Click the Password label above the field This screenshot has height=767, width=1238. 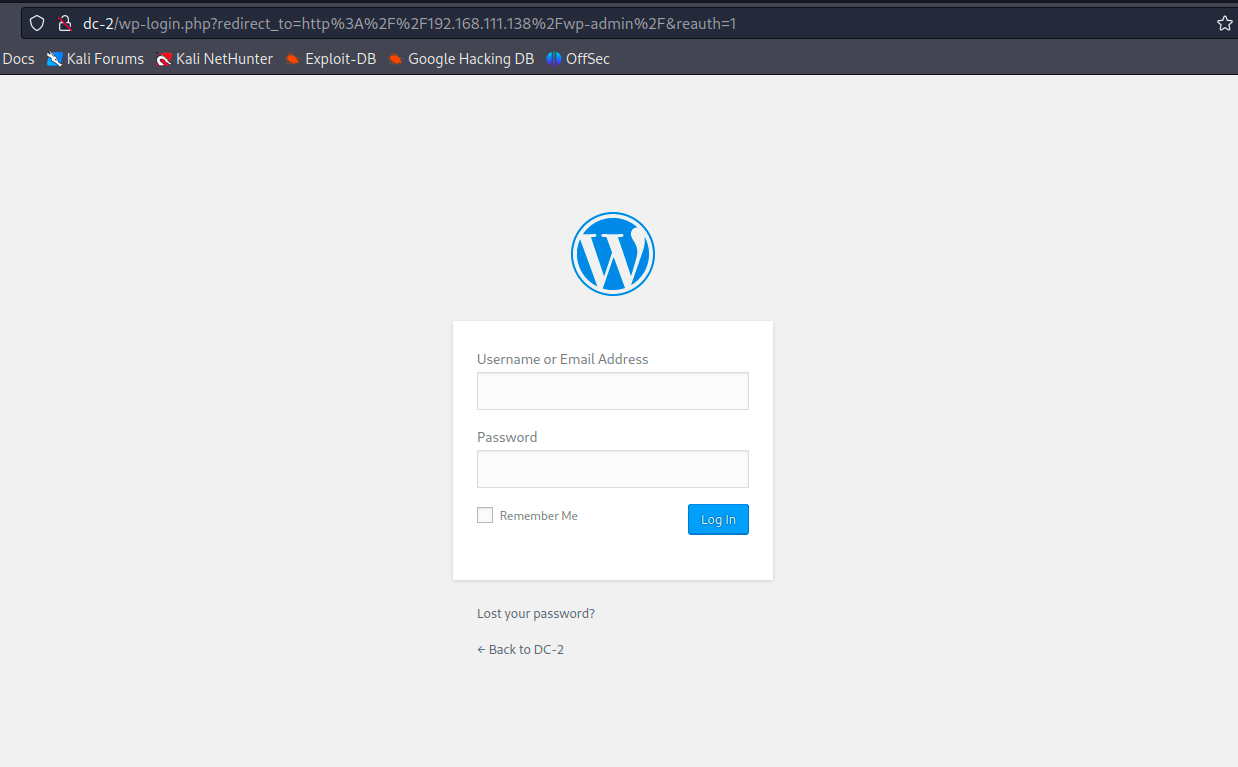507,437
